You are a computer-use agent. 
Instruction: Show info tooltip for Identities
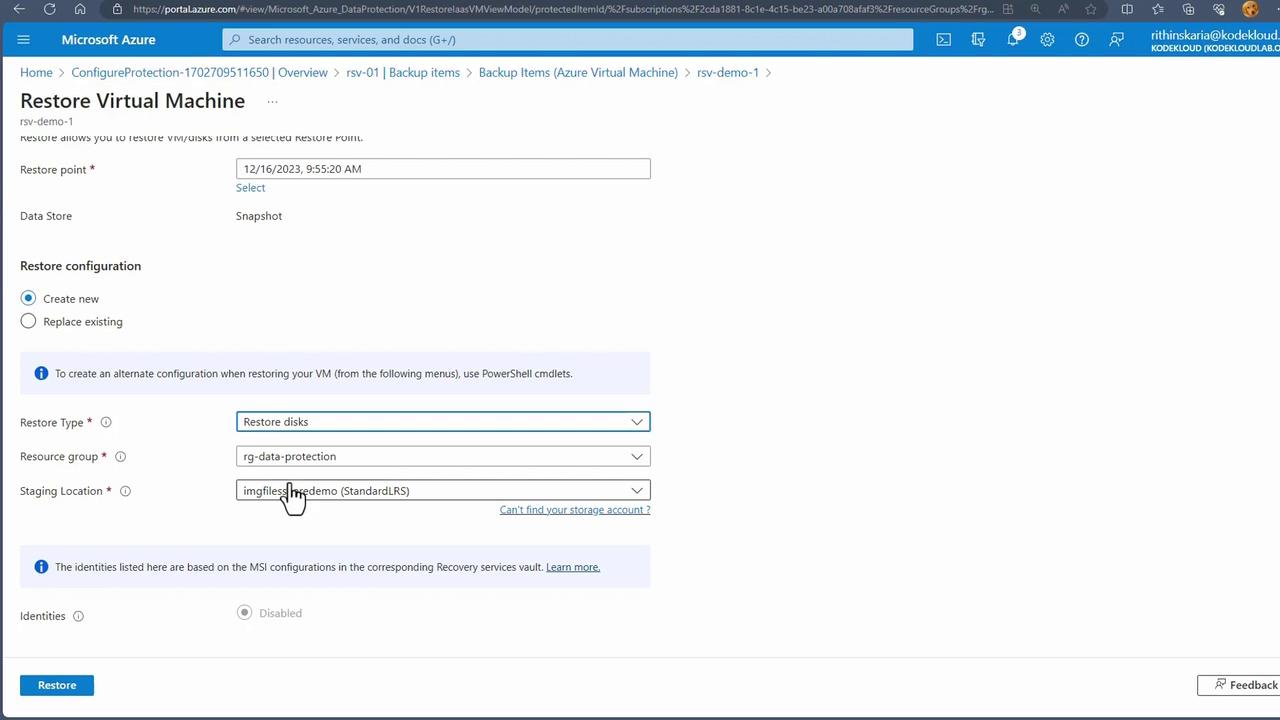[78, 616]
